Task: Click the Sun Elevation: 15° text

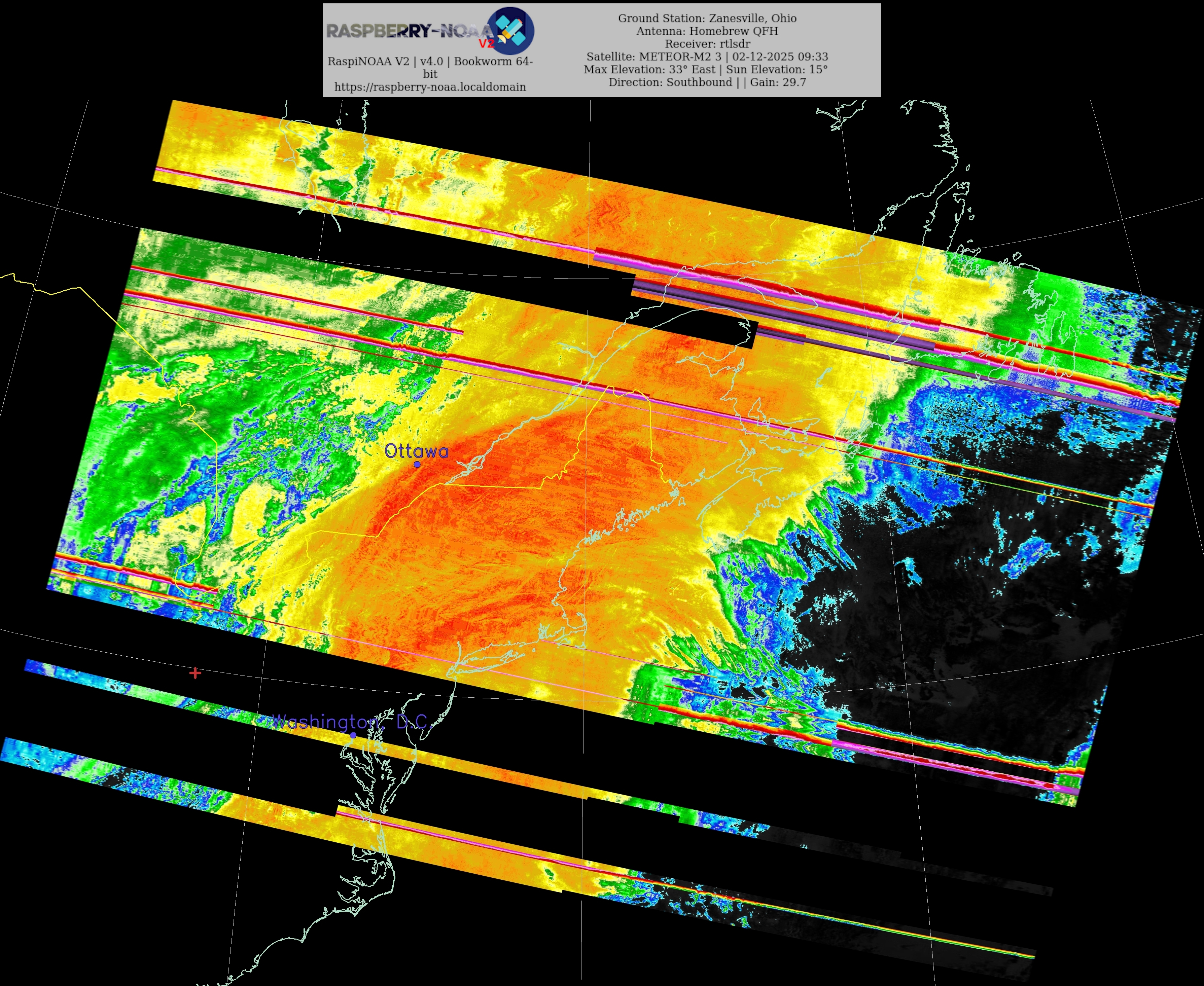Action: coord(777,69)
